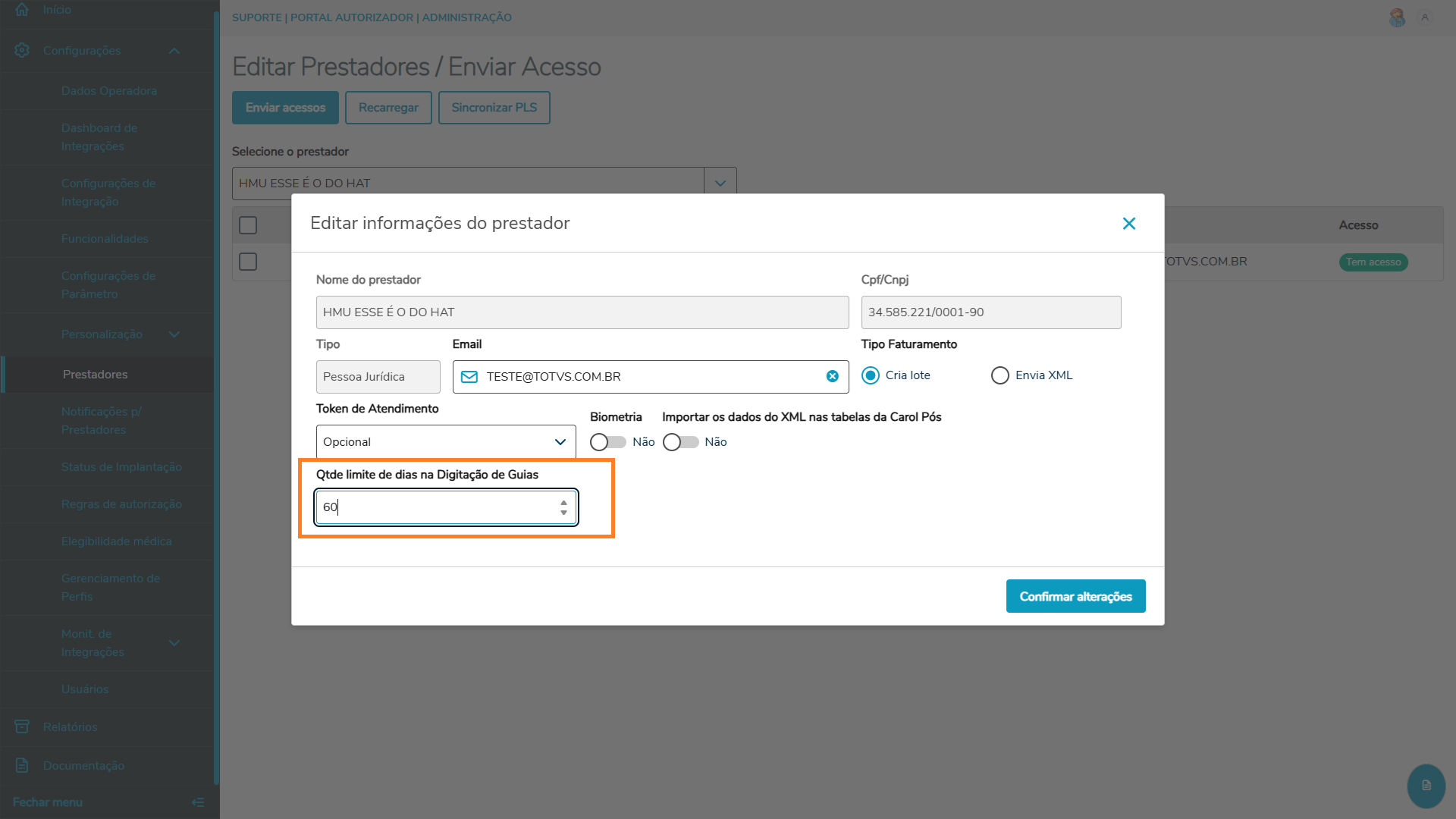The width and height of the screenshot is (1456, 819).
Task: Expand the Monit. de Integrações submenu
Action: [x=174, y=643]
